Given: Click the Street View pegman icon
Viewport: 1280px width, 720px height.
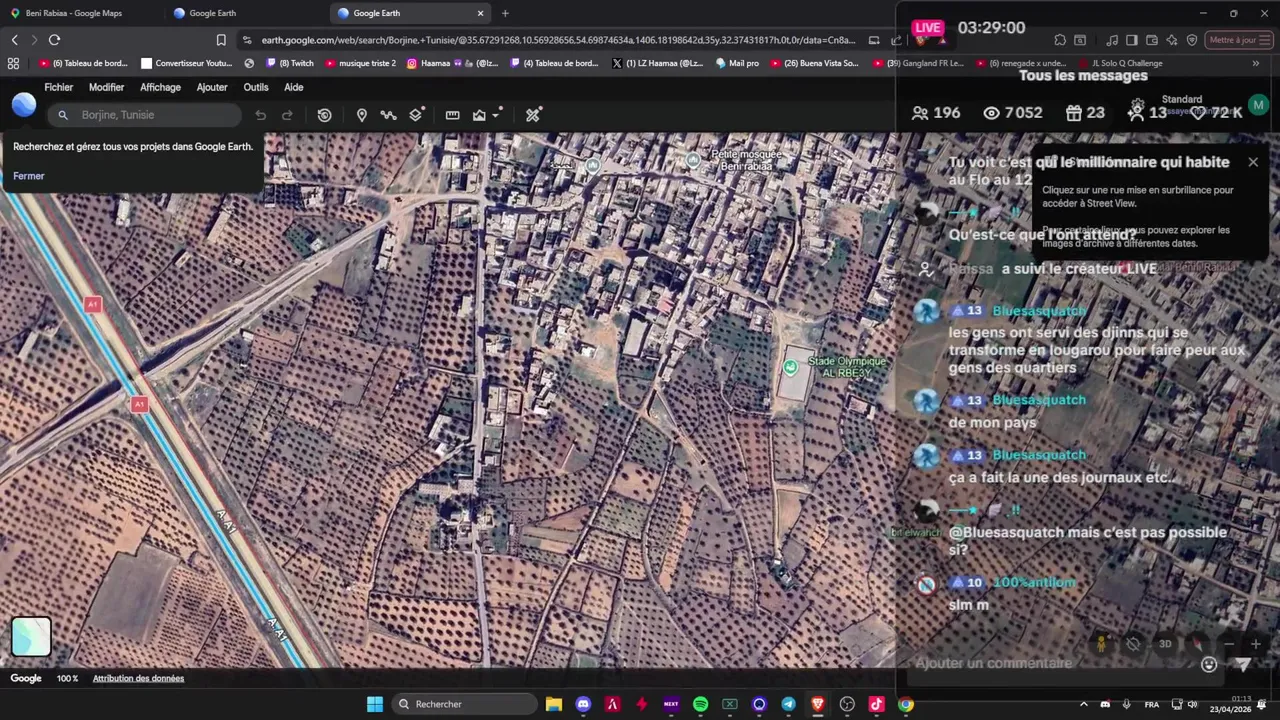Looking at the screenshot, I should 1101,644.
